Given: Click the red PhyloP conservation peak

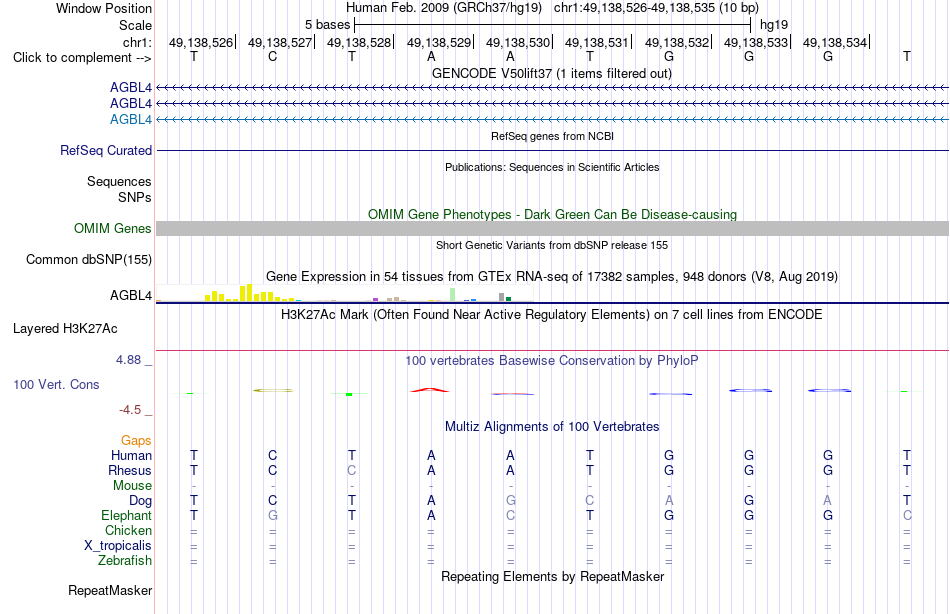Looking at the screenshot, I should (430, 390).
